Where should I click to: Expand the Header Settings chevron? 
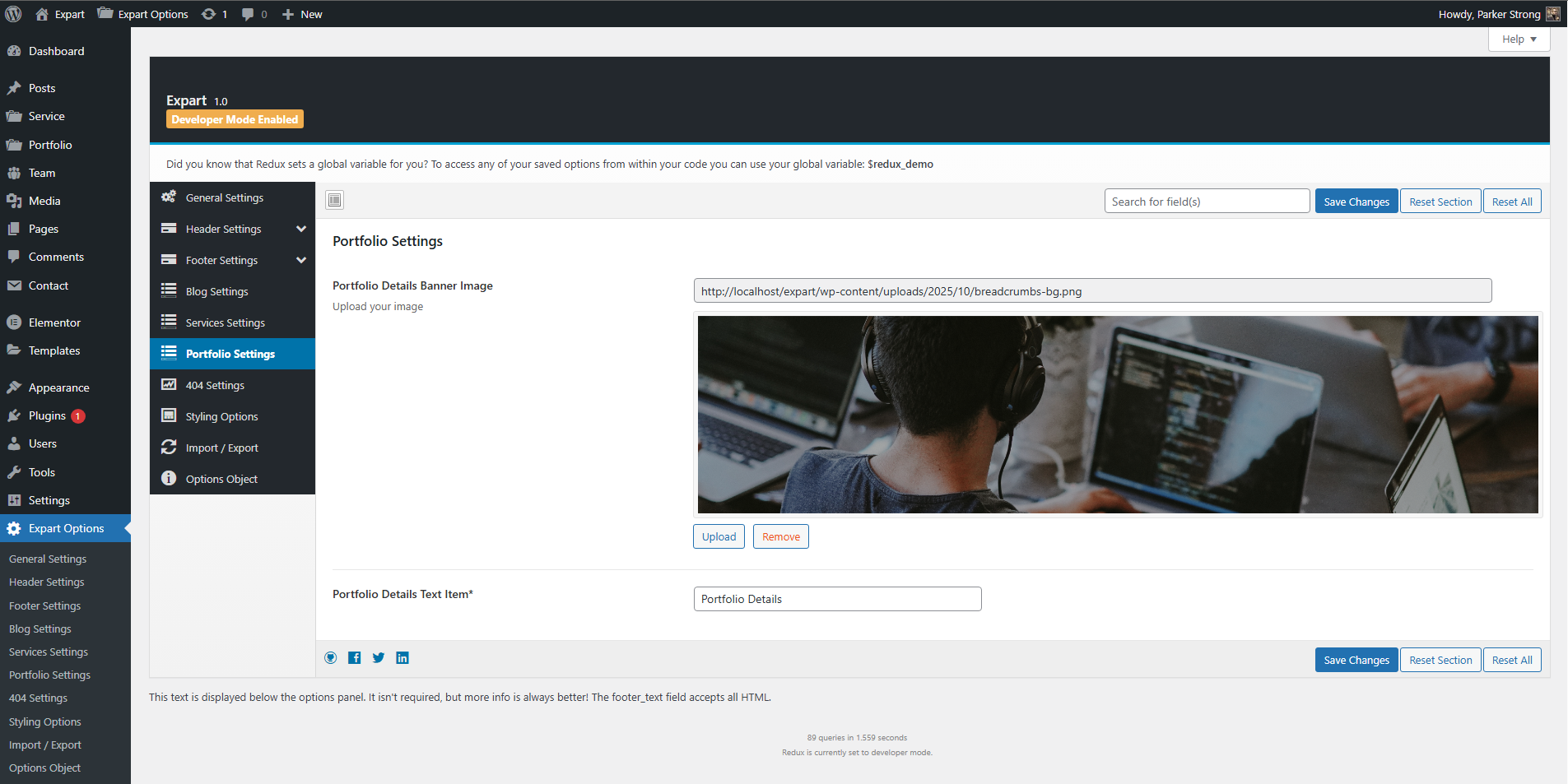[301, 229]
